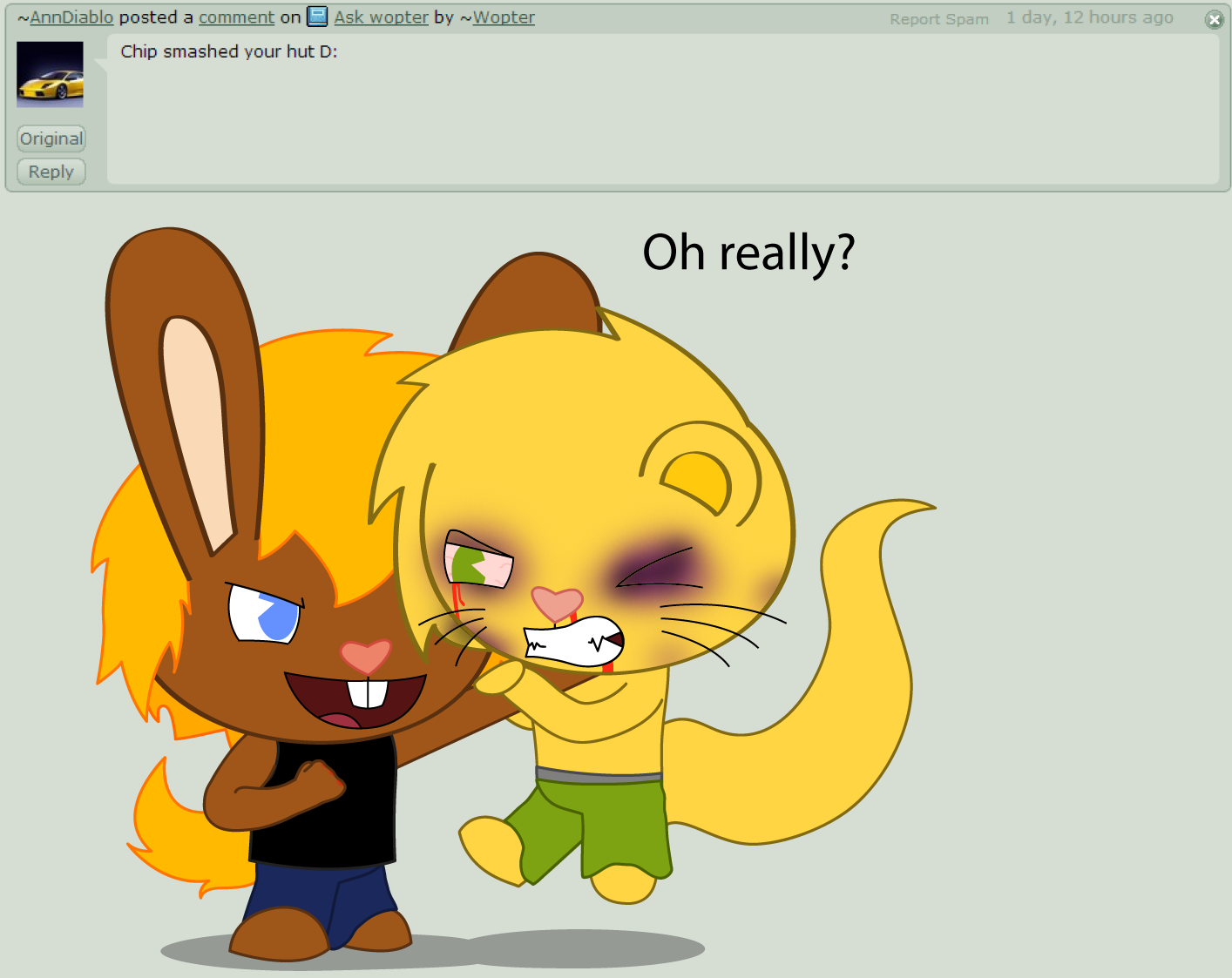Open AnnDiablo's yellow car avatar

click(51, 75)
